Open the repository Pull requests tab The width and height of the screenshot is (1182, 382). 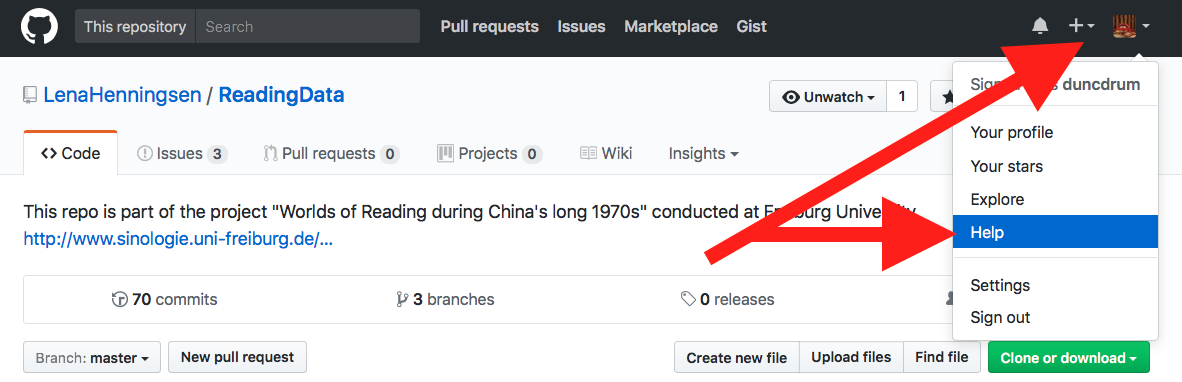331,154
